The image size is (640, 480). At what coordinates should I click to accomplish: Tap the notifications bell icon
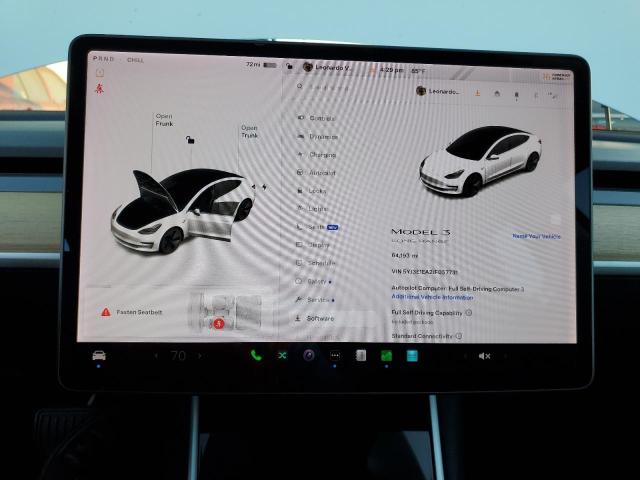coord(516,96)
